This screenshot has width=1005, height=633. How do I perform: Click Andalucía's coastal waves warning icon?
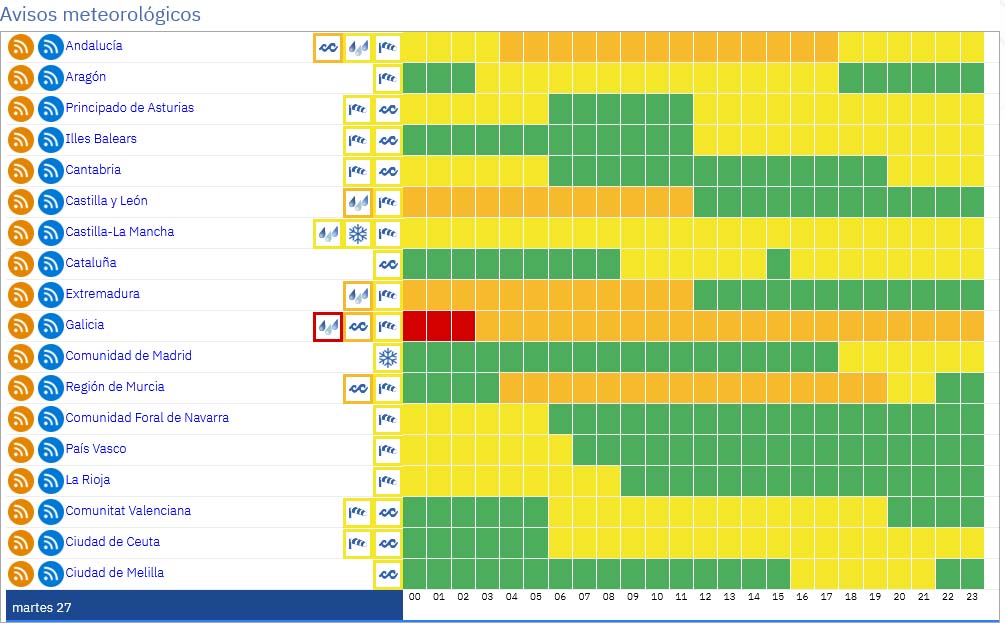pos(327,47)
